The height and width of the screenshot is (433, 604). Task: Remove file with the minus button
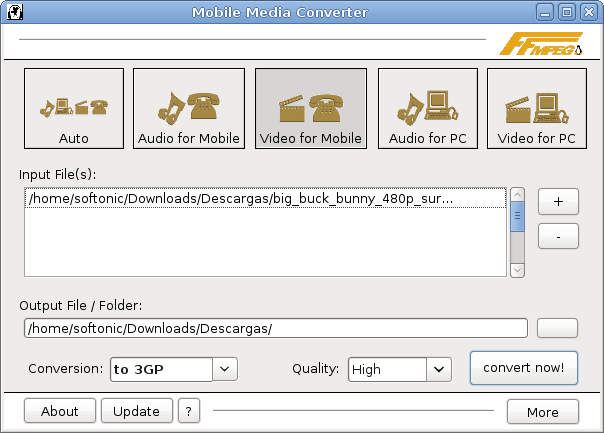coord(558,236)
